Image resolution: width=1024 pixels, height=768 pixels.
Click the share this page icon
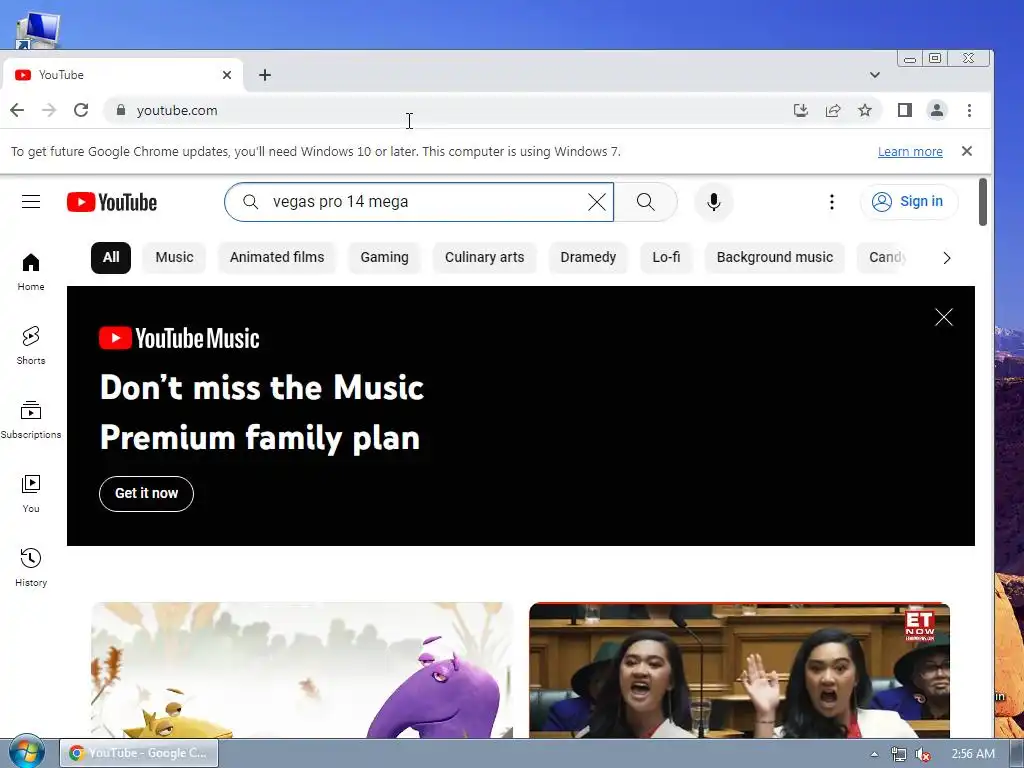coord(833,110)
